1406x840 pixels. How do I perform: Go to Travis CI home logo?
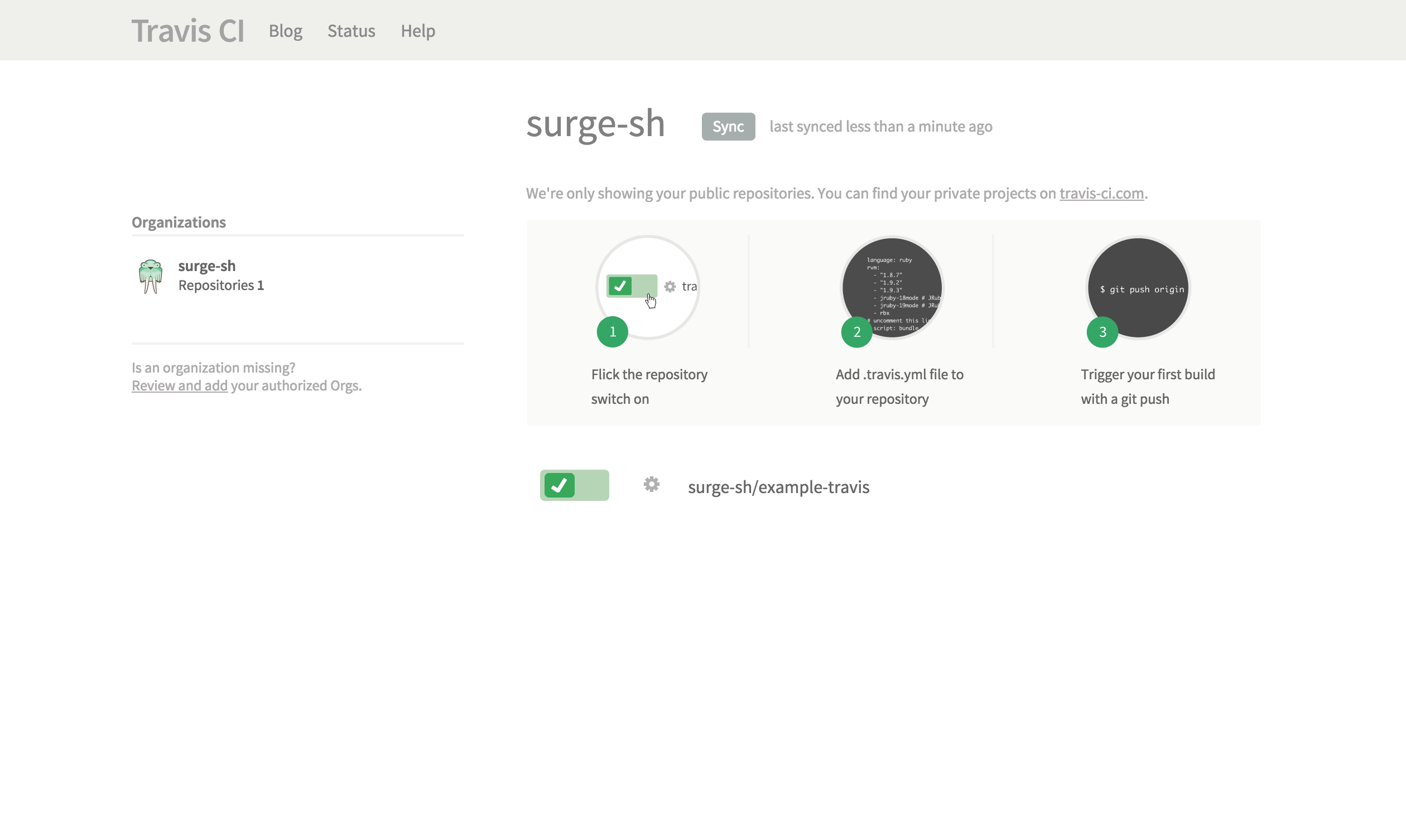188,31
